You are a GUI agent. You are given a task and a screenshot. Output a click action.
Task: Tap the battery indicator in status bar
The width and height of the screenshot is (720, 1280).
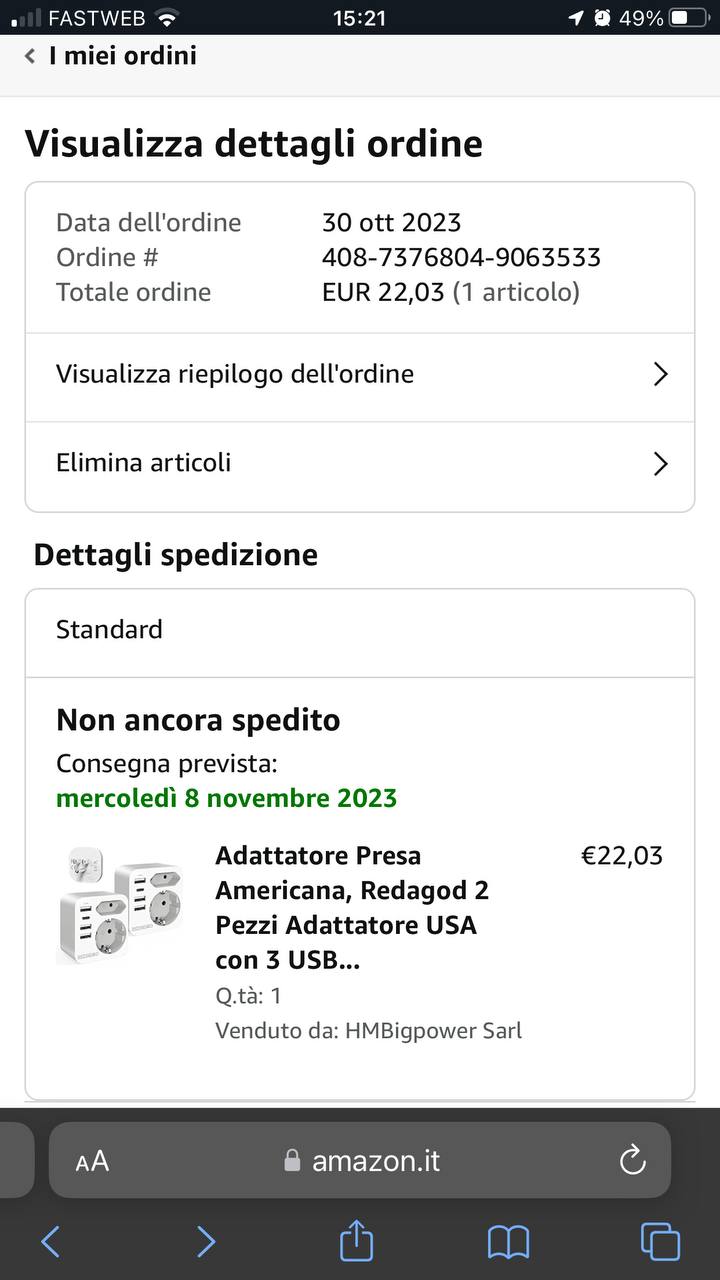(690, 18)
